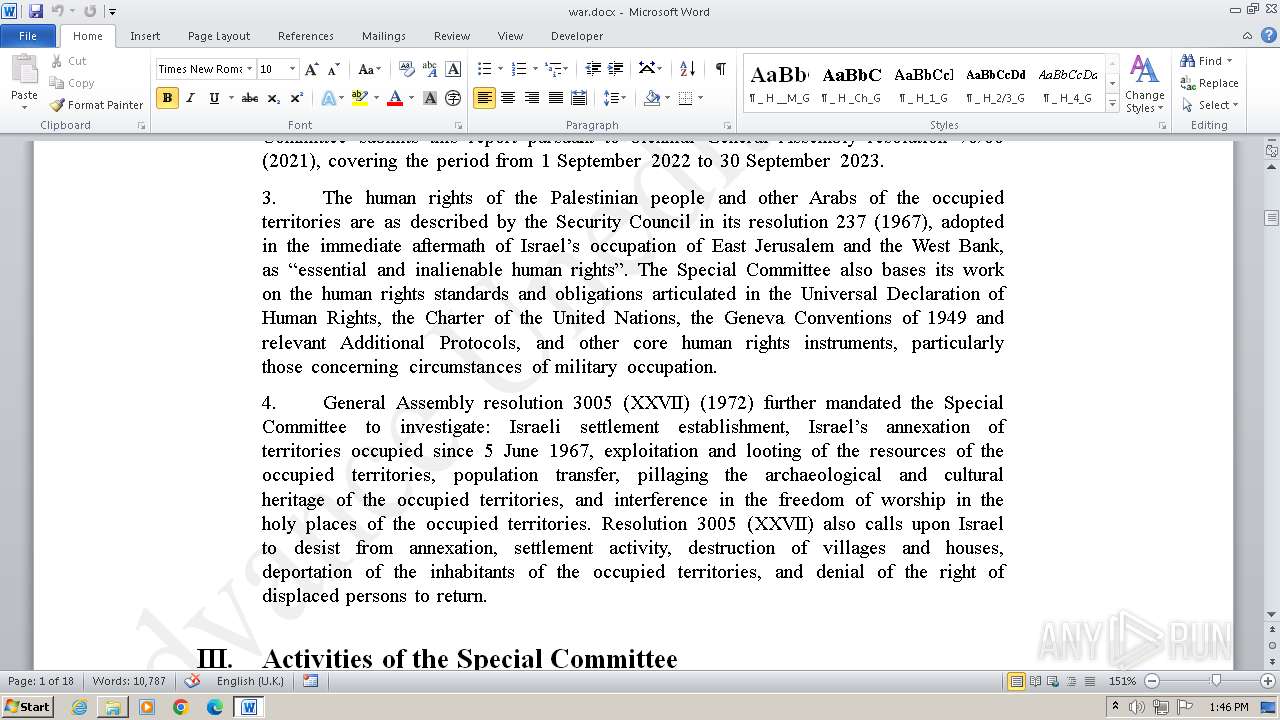
Task: Switch to the Developer tab
Action: 577,36
